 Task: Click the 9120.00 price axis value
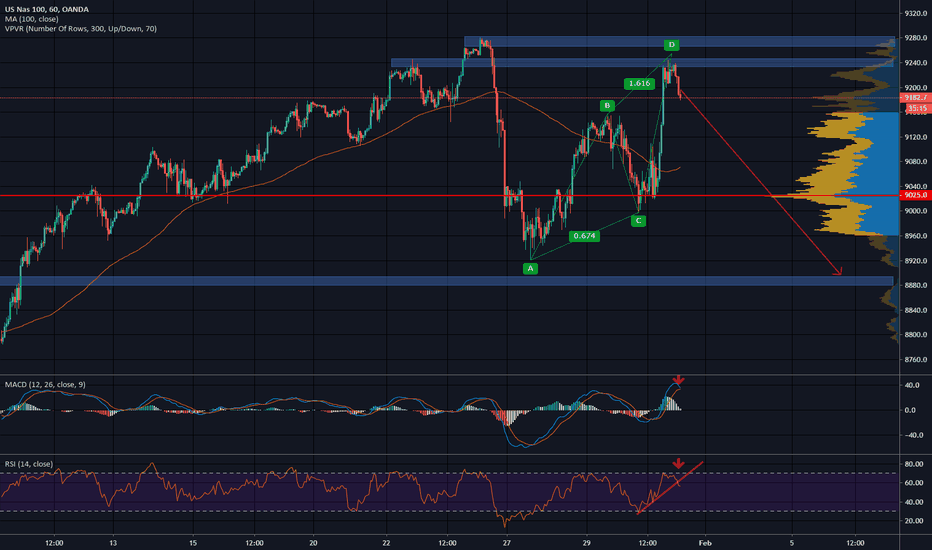(x=916, y=137)
